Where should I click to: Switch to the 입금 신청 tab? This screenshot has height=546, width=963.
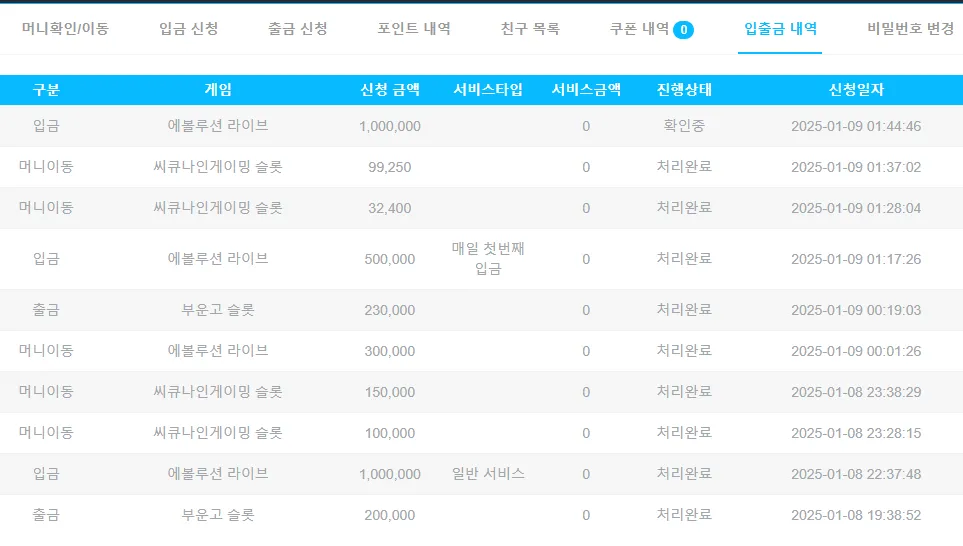[x=189, y=29]
